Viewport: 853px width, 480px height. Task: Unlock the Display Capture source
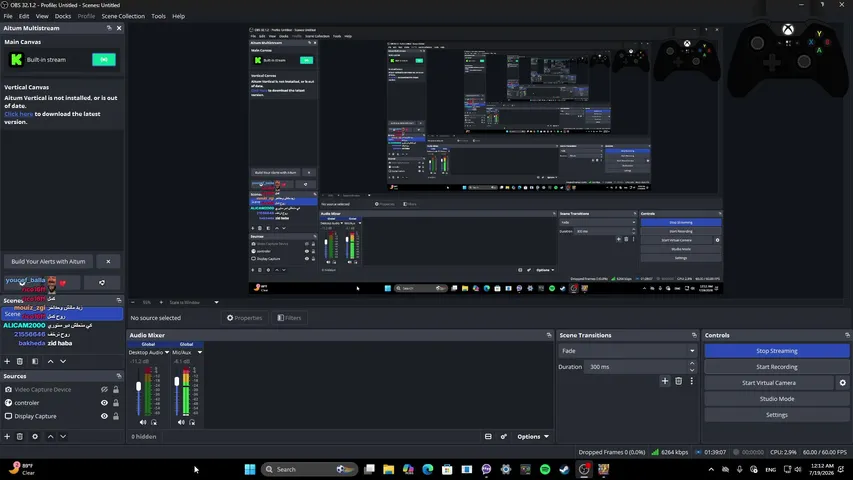click(x=116, y=416)
